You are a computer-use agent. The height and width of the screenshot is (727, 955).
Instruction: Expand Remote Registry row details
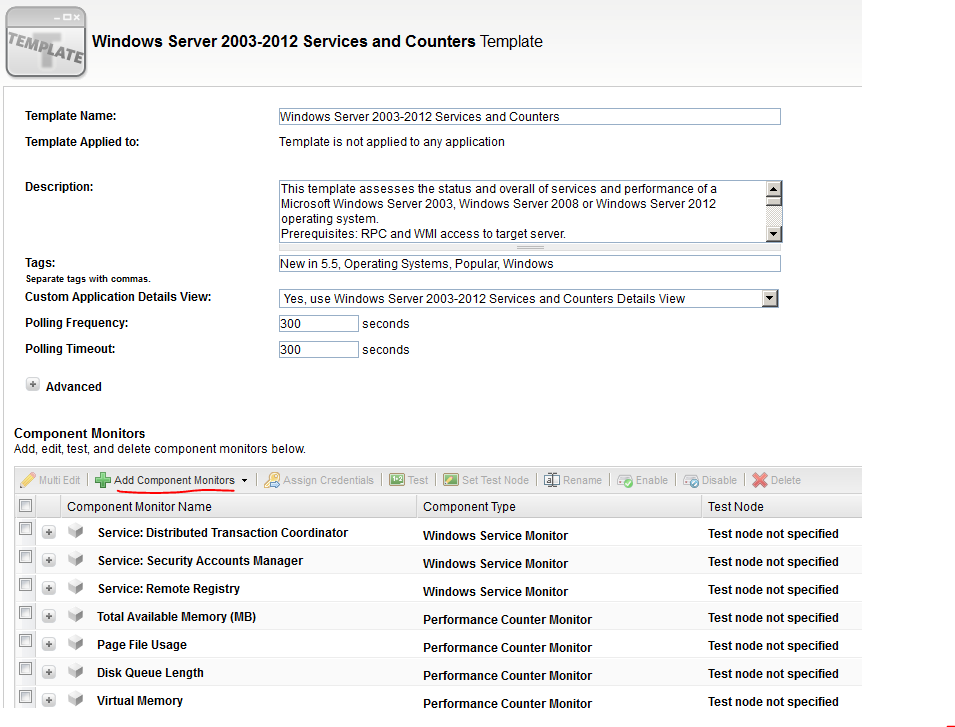[x=49, y=589]
